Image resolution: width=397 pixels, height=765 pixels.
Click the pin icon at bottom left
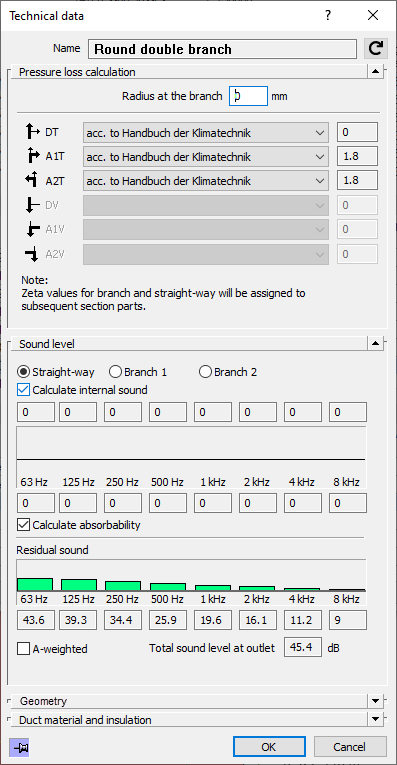pos(20,747)
